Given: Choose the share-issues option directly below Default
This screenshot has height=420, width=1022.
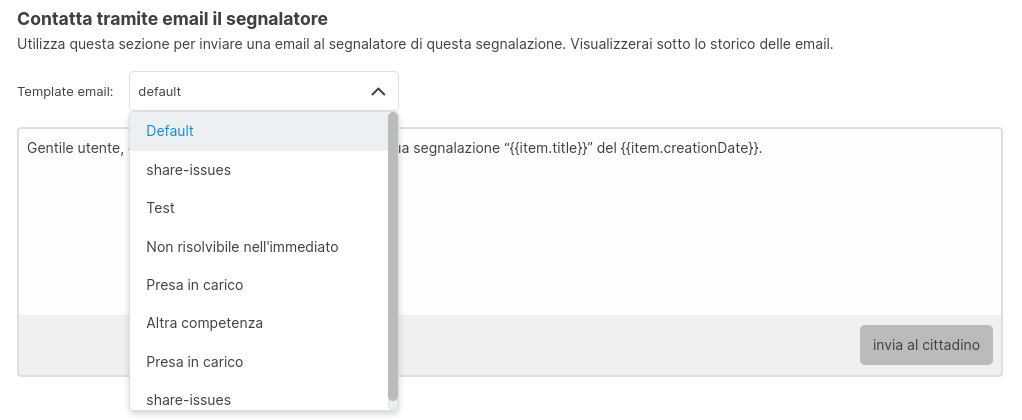Looking at the screenshot, I should (x=188, y=170).
